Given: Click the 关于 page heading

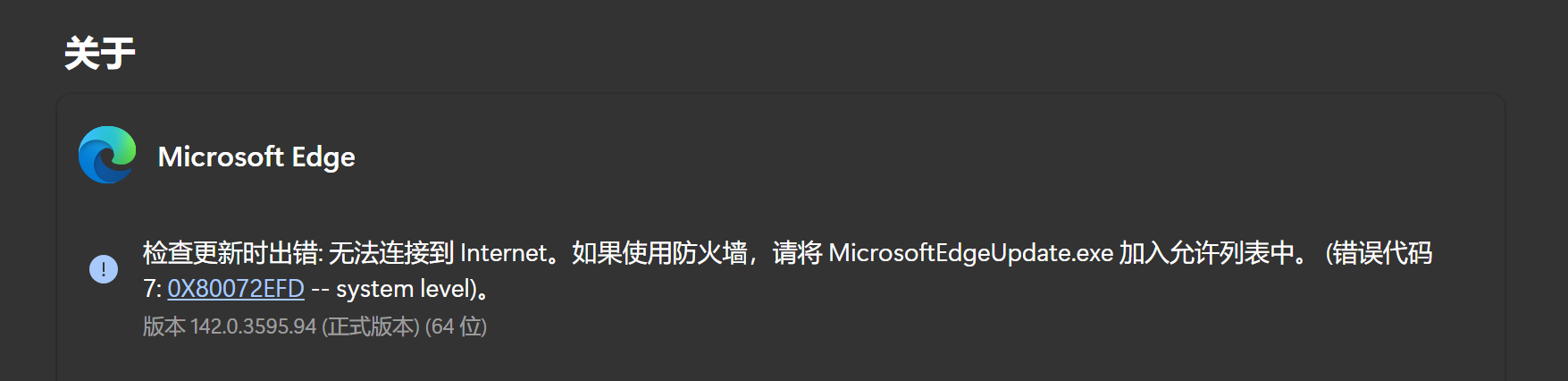Looking at the screenshot, I should 100,54.
